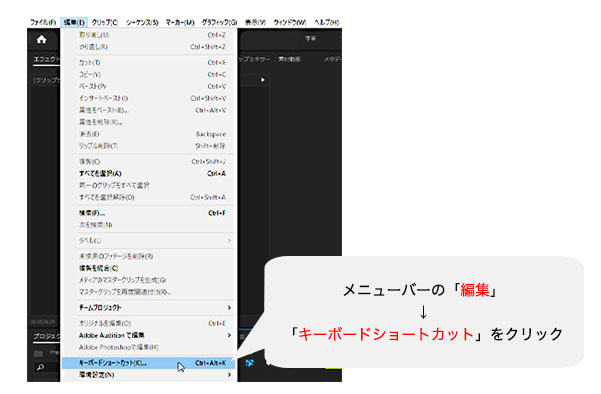Open the マーカー(M) menu
This screenshot has width=601, height=394.
coord(180,22)
